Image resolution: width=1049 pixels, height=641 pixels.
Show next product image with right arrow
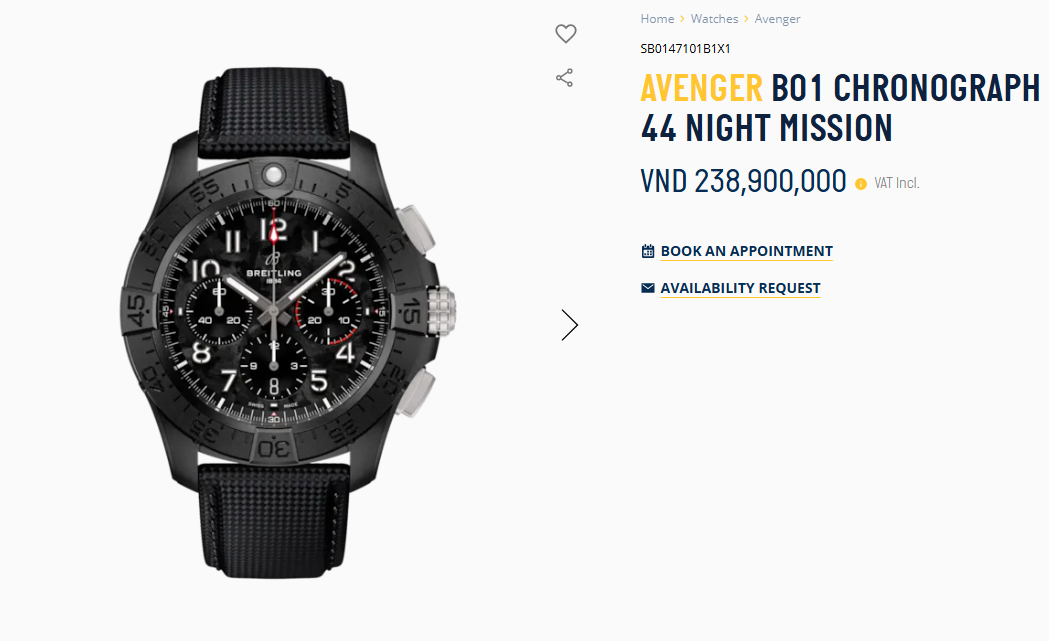569,325
